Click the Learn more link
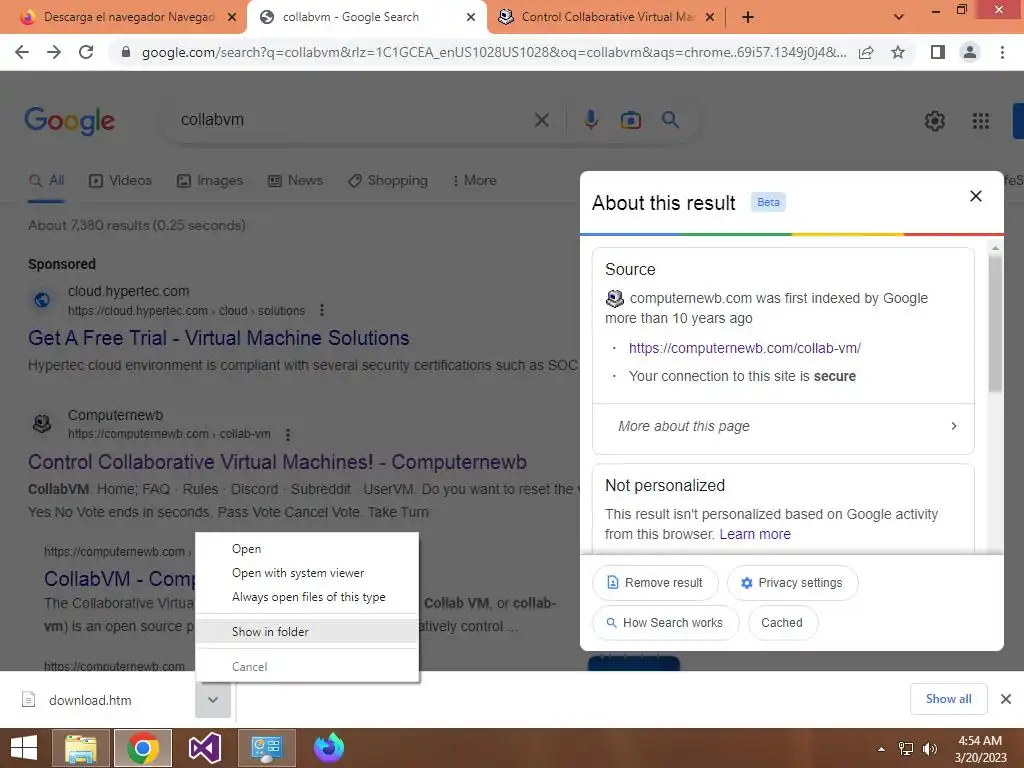The height and width of the screenshot is (768, 1024). 755,534
